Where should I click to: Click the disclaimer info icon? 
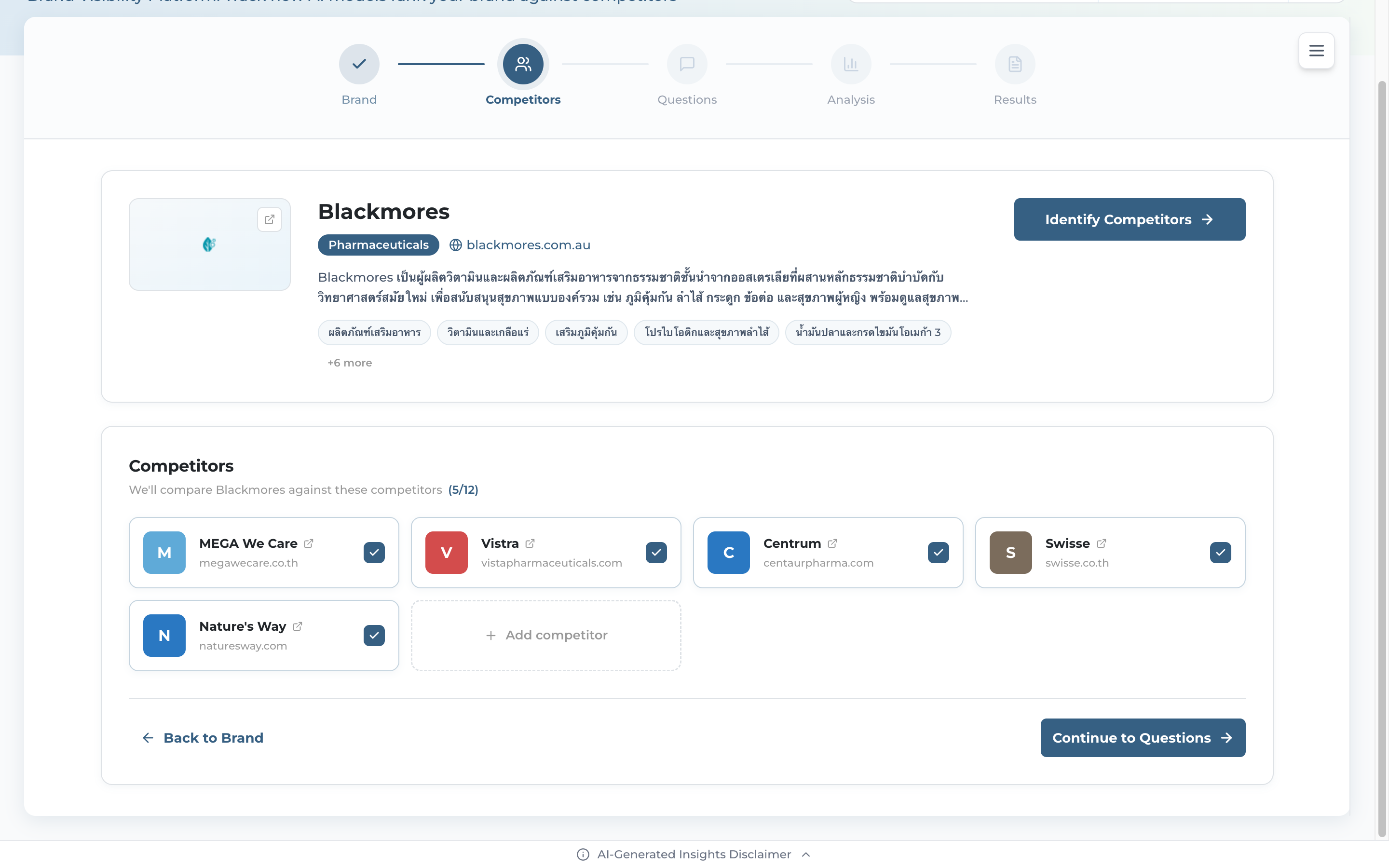583,854
